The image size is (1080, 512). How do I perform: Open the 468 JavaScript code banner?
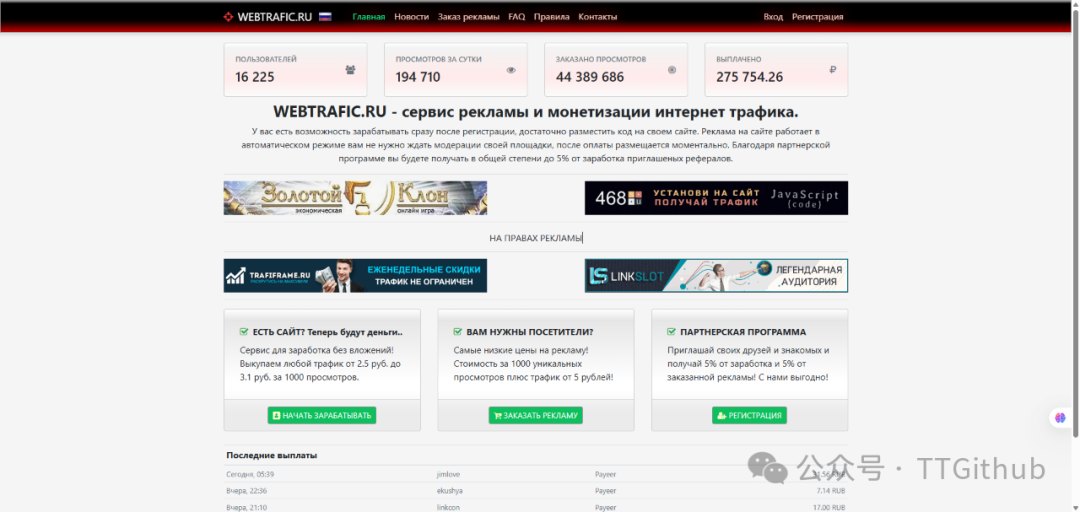[716, 198]
